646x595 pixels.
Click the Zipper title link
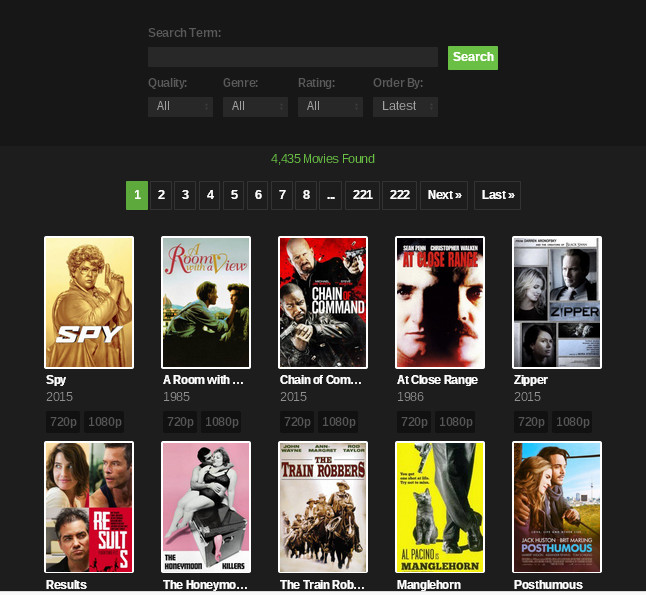tap(531, 380)
